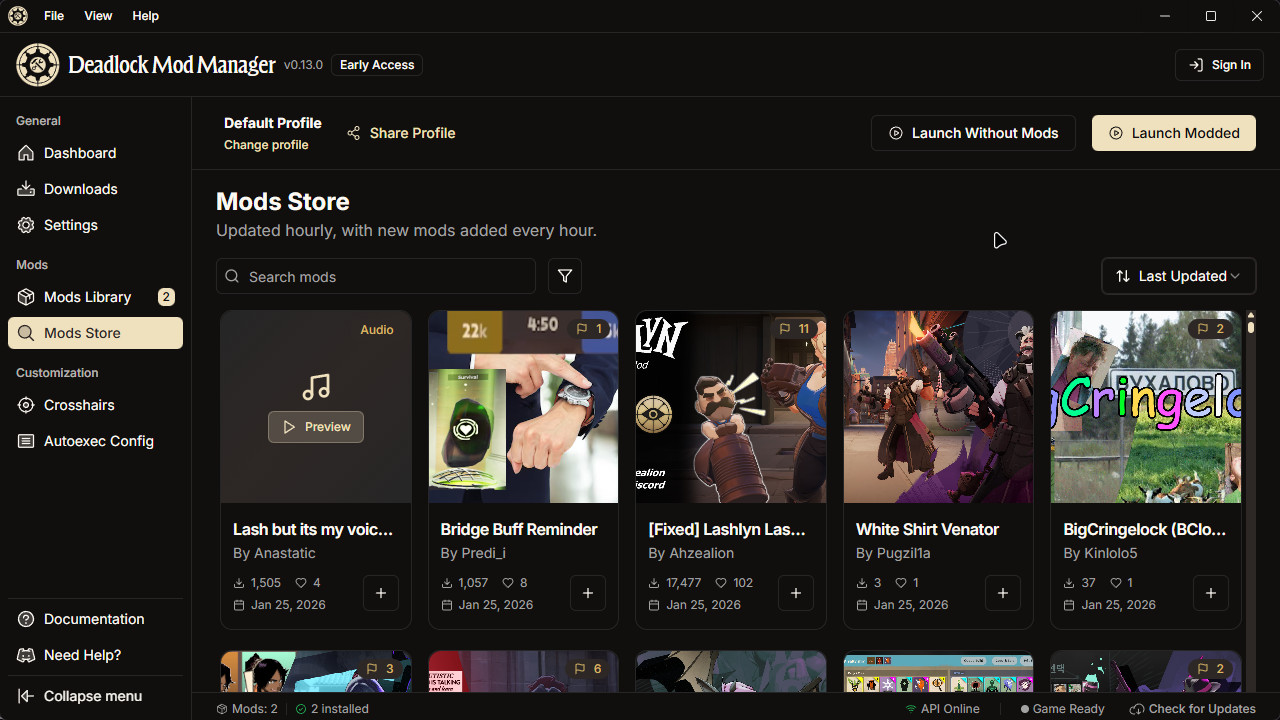Click the Share Profile icon

pos(352,132)
